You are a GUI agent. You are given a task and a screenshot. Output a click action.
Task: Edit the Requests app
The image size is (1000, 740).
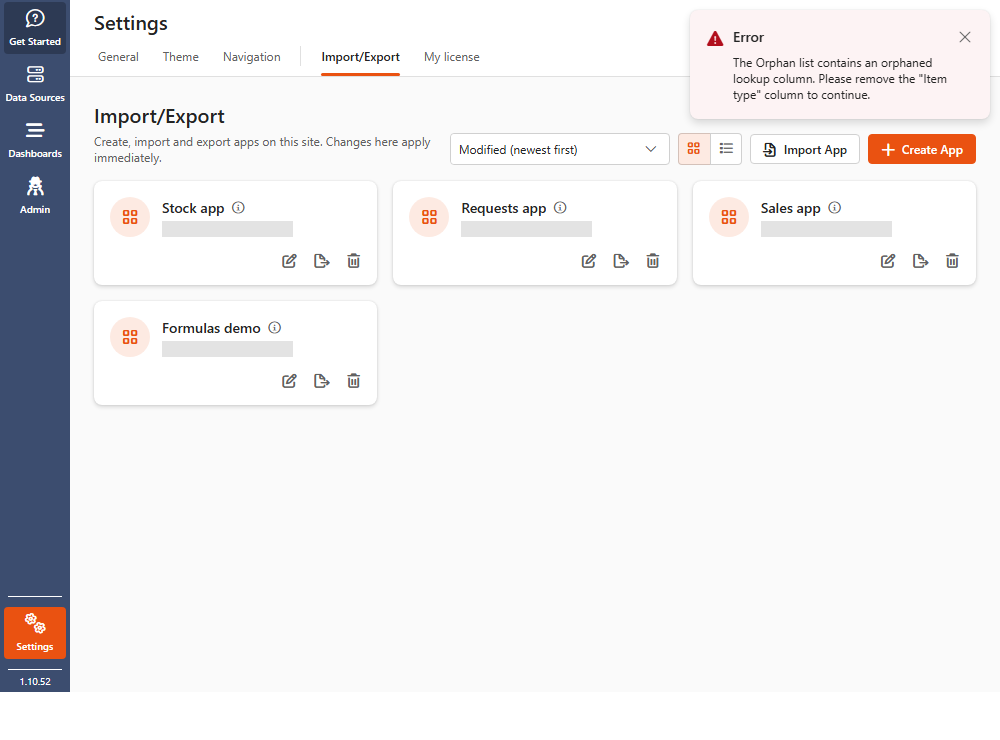pos(589,261)
